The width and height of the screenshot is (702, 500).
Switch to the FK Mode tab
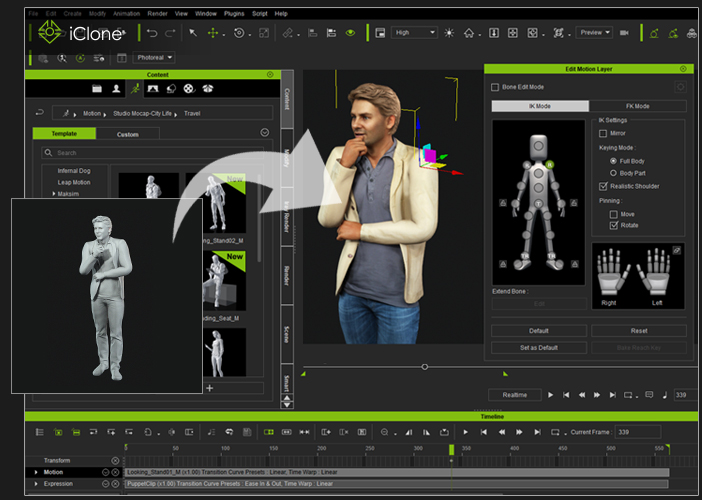click(x=637, y=106)
